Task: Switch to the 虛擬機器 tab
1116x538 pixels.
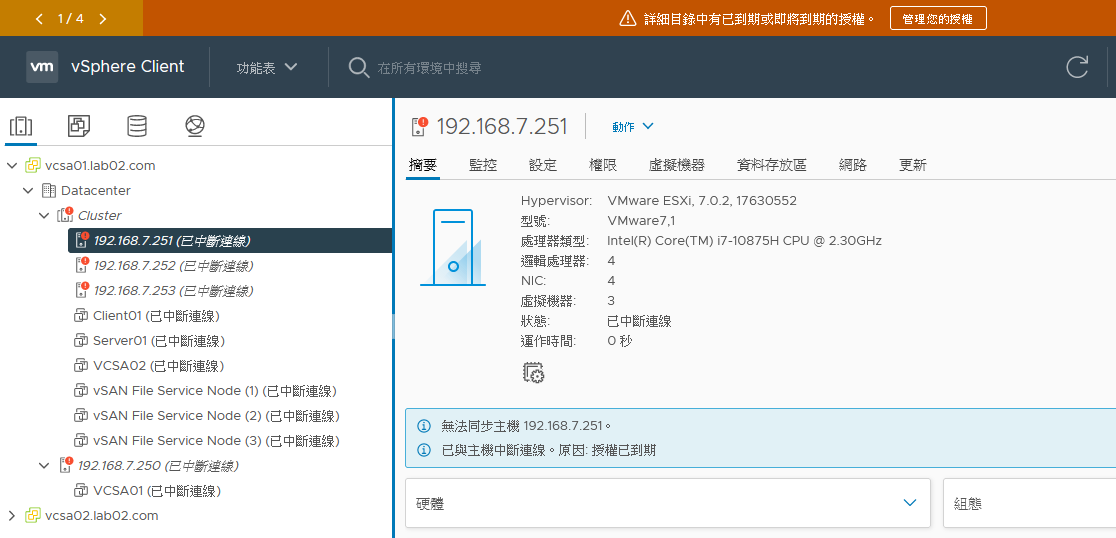Action: pyautogui.click(x=677, y=165)
